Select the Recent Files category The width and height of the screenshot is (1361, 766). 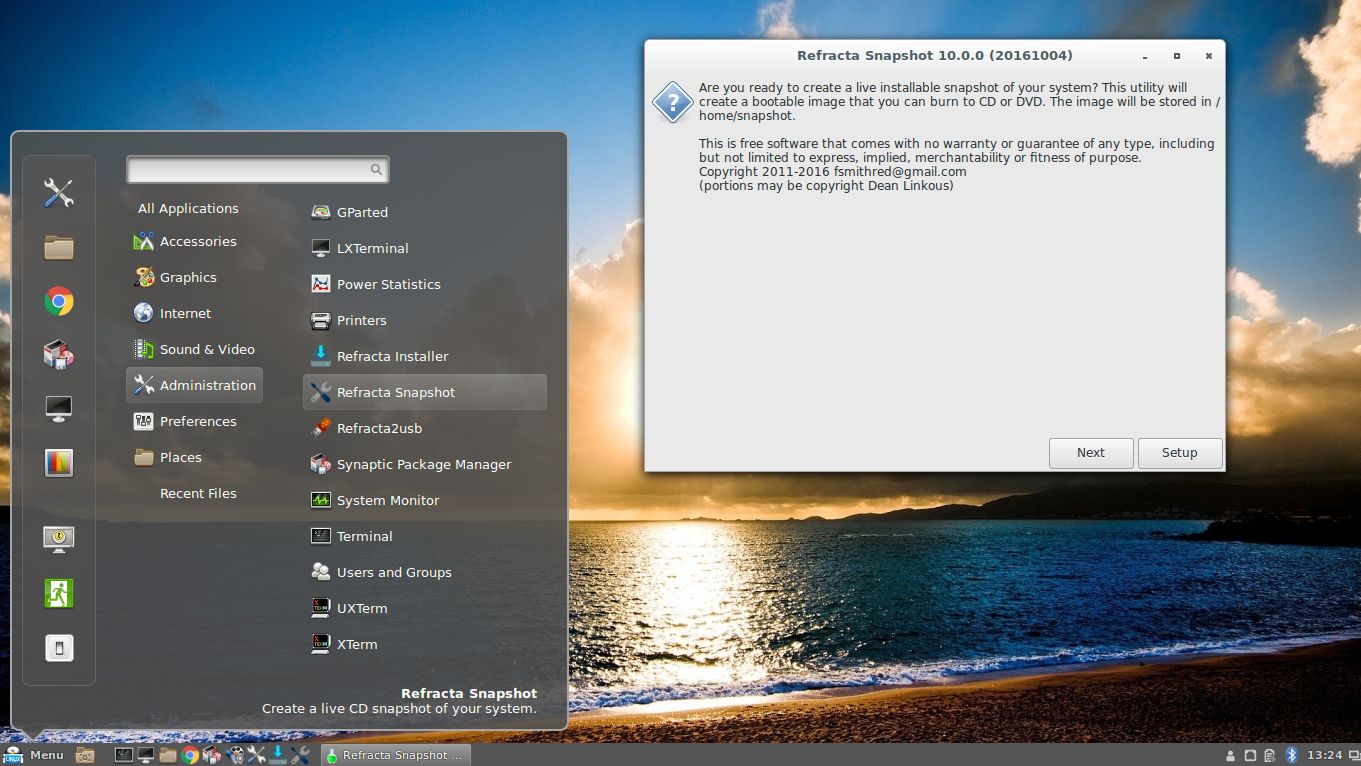pyautogui.click(x=194, y=493)
